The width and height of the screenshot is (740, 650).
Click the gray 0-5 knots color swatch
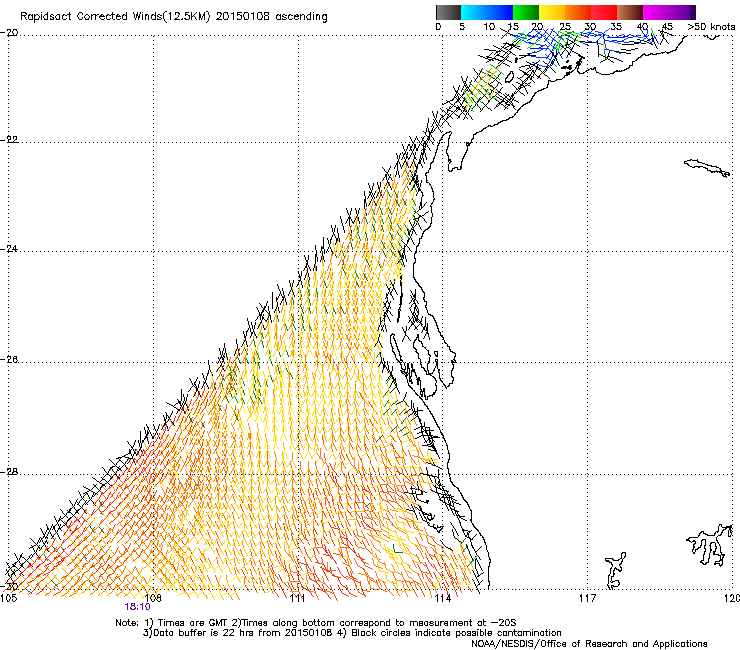click(x=448, y=12)
